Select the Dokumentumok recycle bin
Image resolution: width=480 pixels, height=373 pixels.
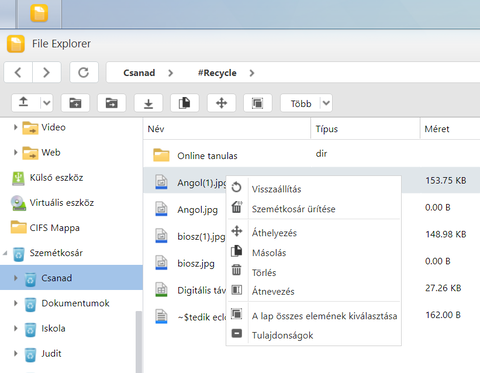(x=75, y=303)
